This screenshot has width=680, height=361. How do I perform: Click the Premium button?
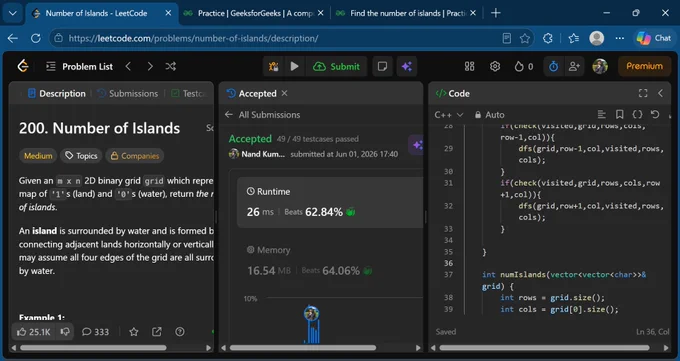(x=644, y=66)
